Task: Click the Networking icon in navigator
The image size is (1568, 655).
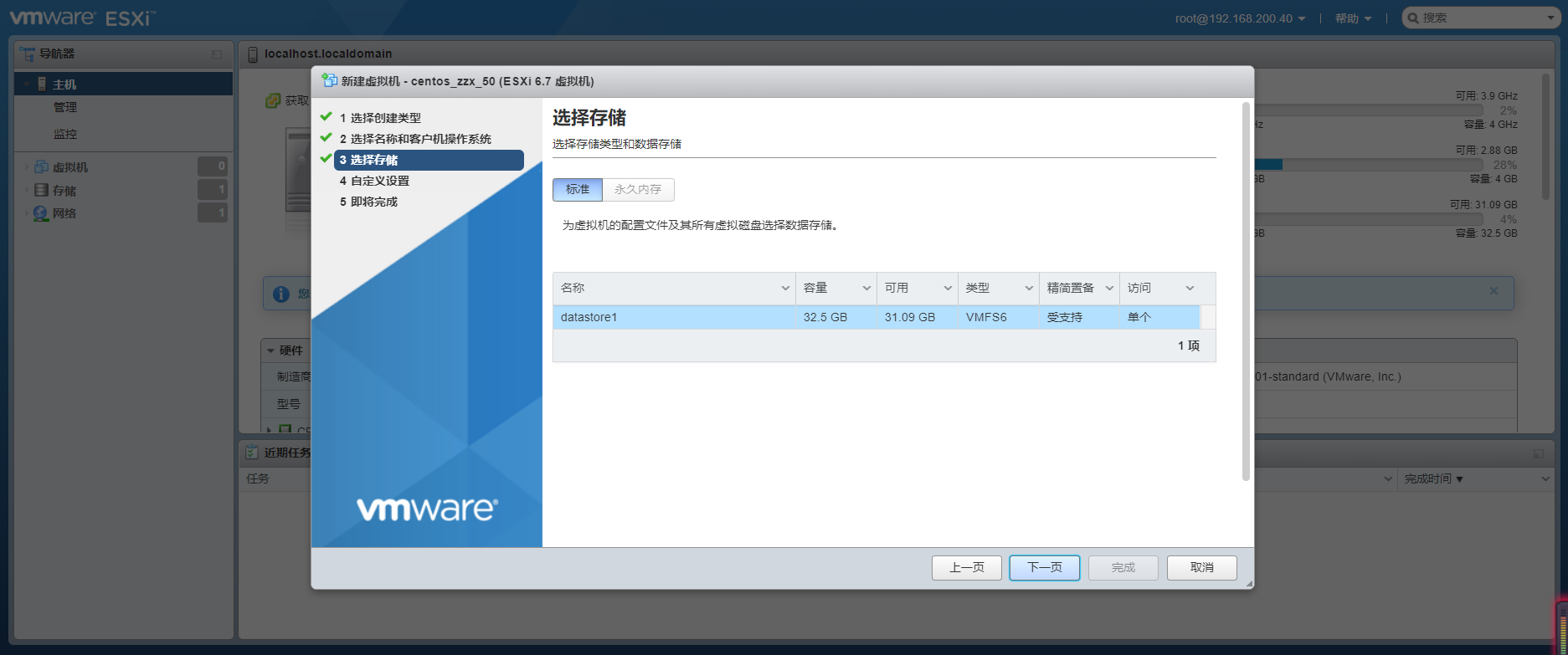Action: tap(41, 213)
